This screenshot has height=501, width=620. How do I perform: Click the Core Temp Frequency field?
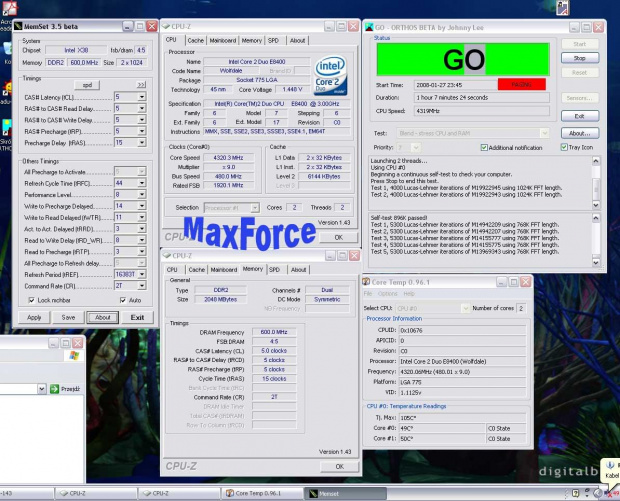coord(462,372)
